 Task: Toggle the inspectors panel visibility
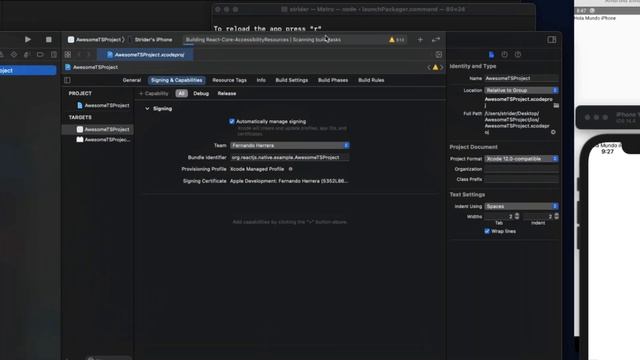point(551,40)
